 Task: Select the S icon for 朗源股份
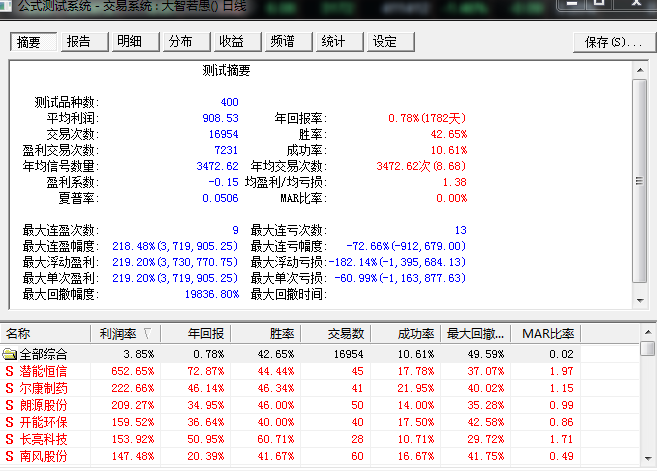[x=10, y=405]
